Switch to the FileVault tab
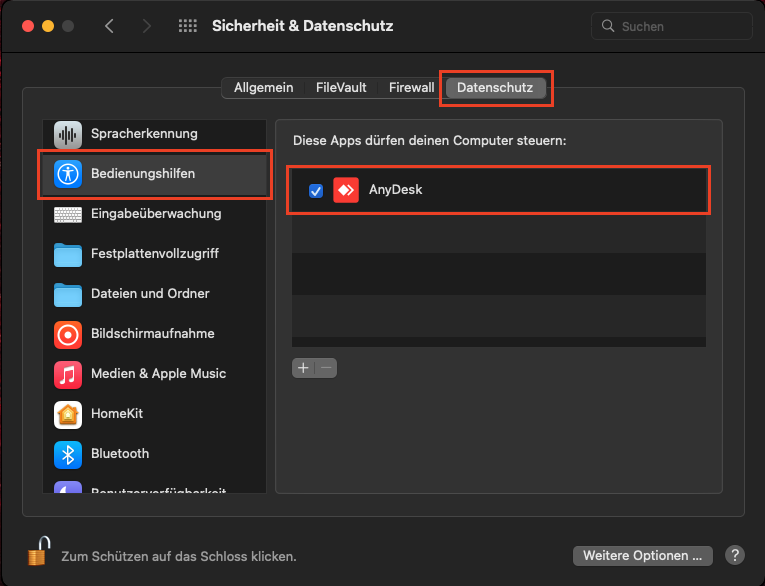 (341, 88)
